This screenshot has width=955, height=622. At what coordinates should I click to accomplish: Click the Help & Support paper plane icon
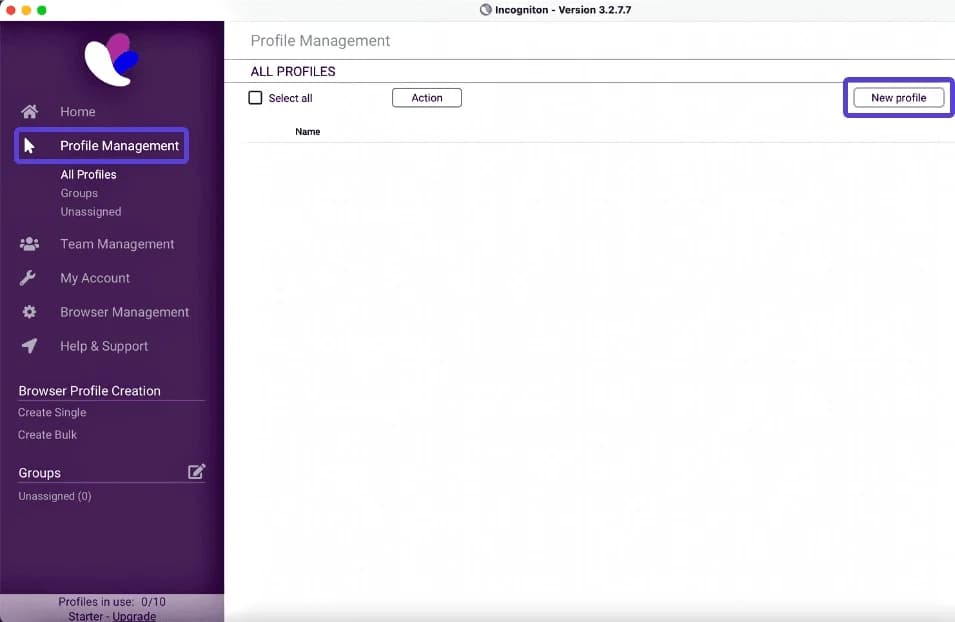(30, 346)
